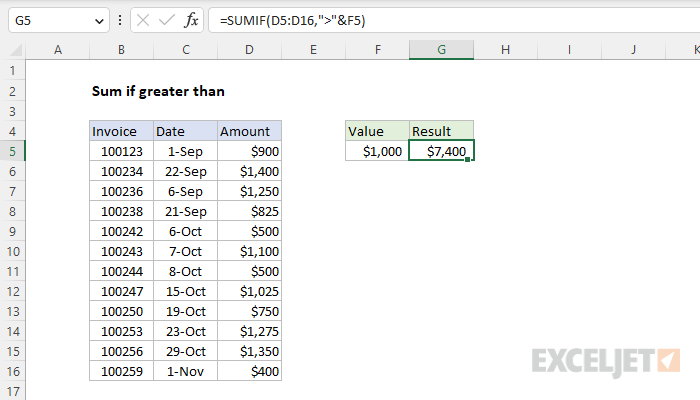Expand the Name Box dropdown arrow
The width and height of the screenshot is (700, 400).
click(x=99, y=21)
